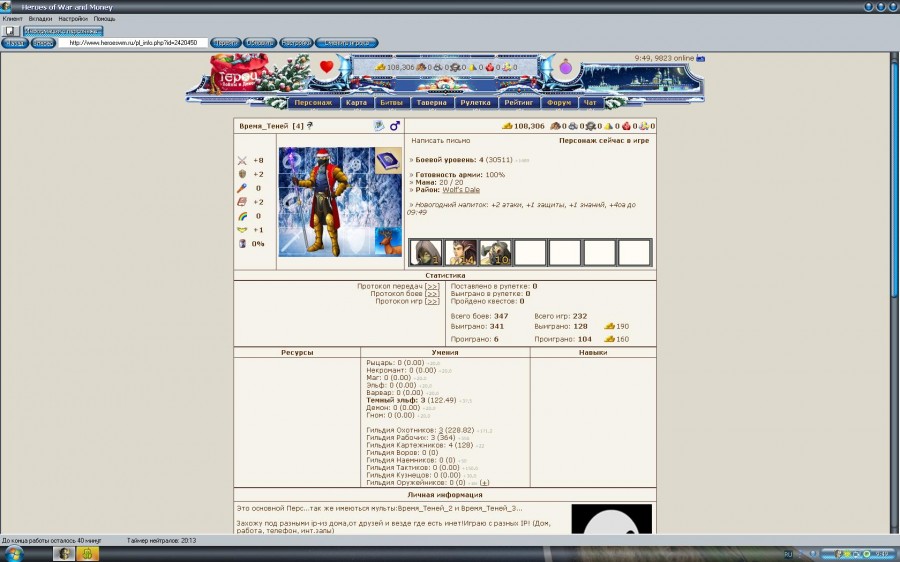Open the Рулетка menu tab
This screenshot has height=562, width=900.
475,103
